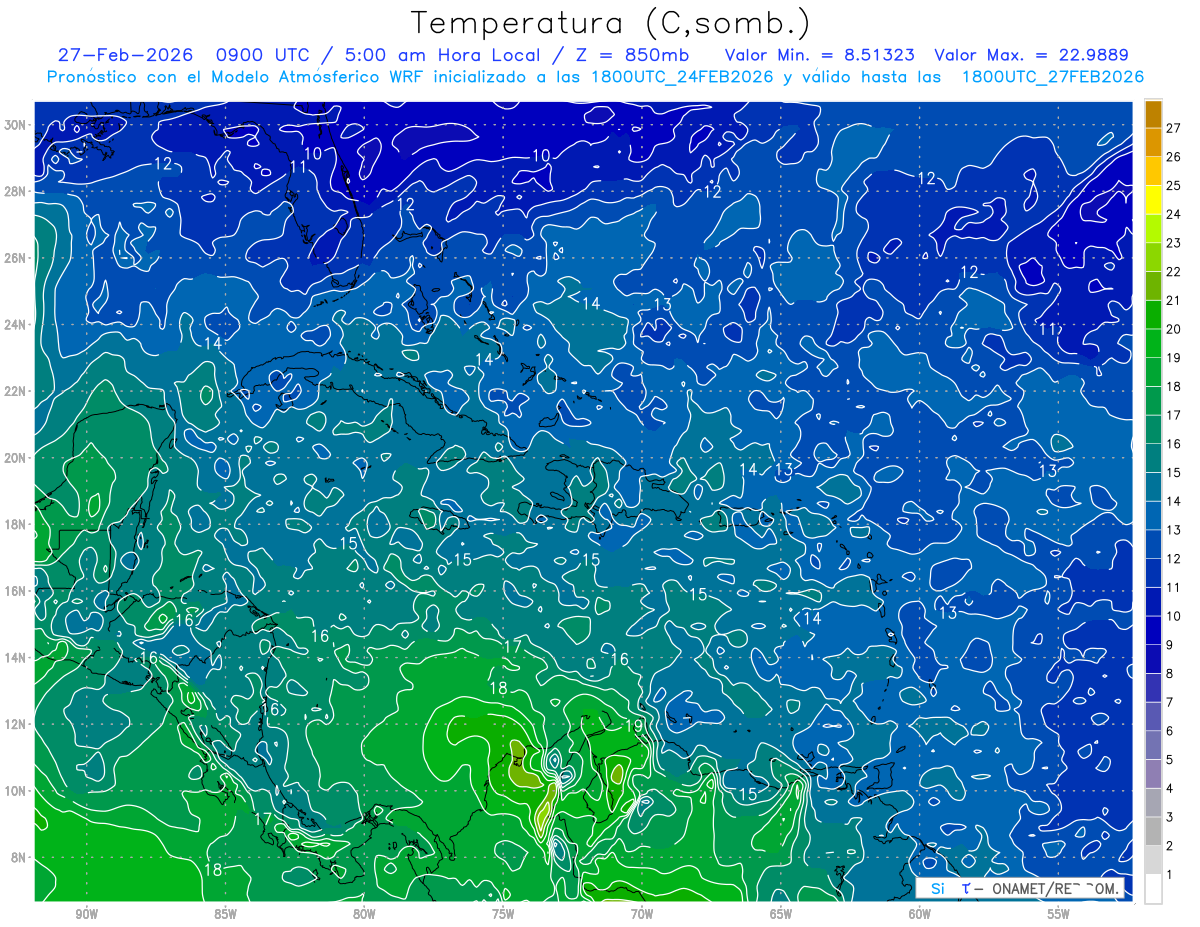
Task: Click the "Valor Min. = 8.51323" readout
Action: coord(818,55)
